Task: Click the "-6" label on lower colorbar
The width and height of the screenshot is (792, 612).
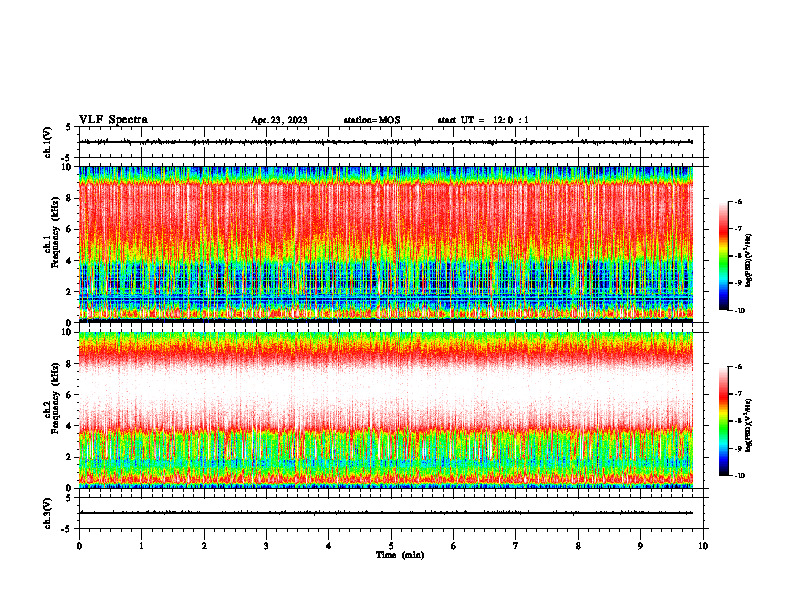Action: click(738, 367)
